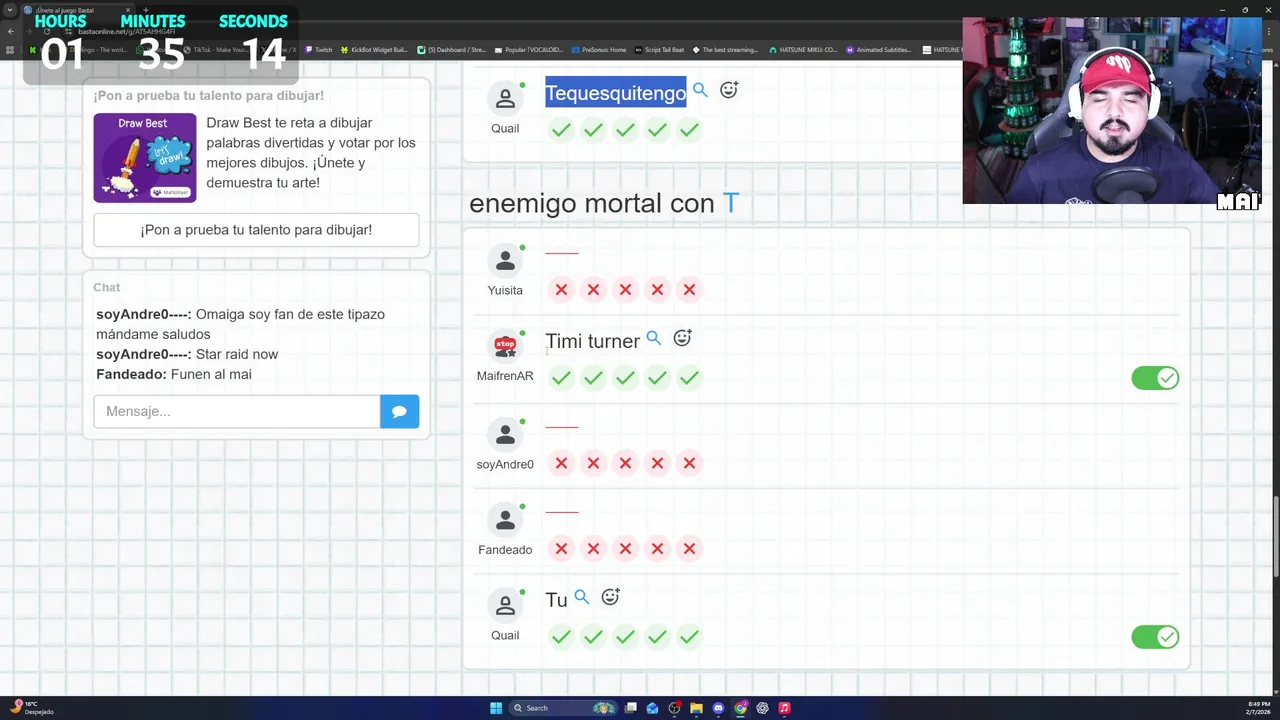
Task: Open Task View on the taskbar
Action: click(631, 708)
